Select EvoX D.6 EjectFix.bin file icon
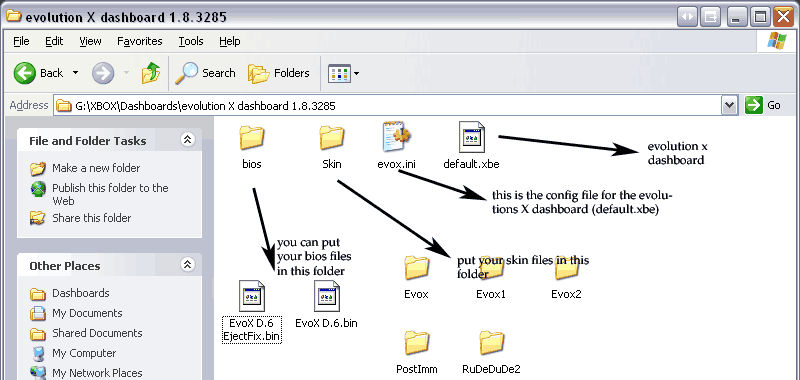The image size is (800, 380). click(x=252, y=296)
